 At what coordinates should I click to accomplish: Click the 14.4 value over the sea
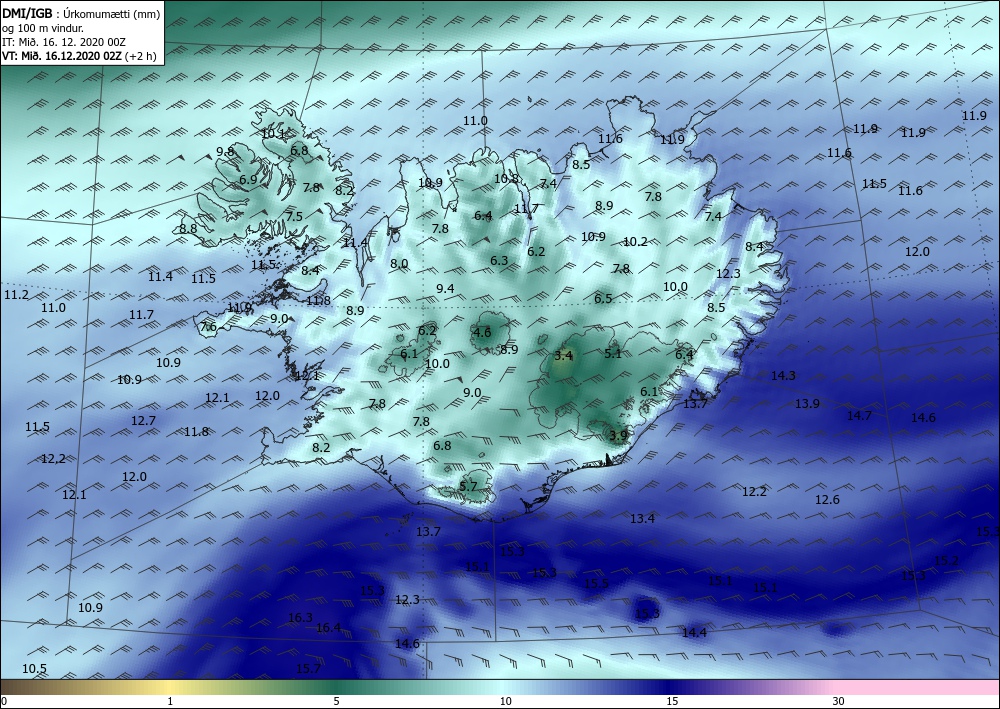point(695,632)
